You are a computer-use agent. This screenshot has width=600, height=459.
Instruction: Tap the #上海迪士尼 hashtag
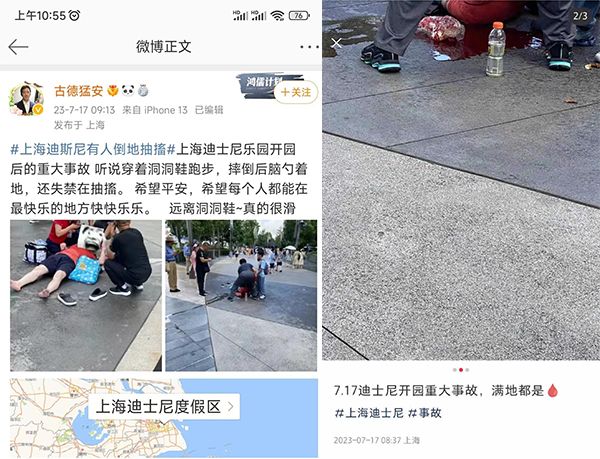pyautogui.click(x=369, y=413)
